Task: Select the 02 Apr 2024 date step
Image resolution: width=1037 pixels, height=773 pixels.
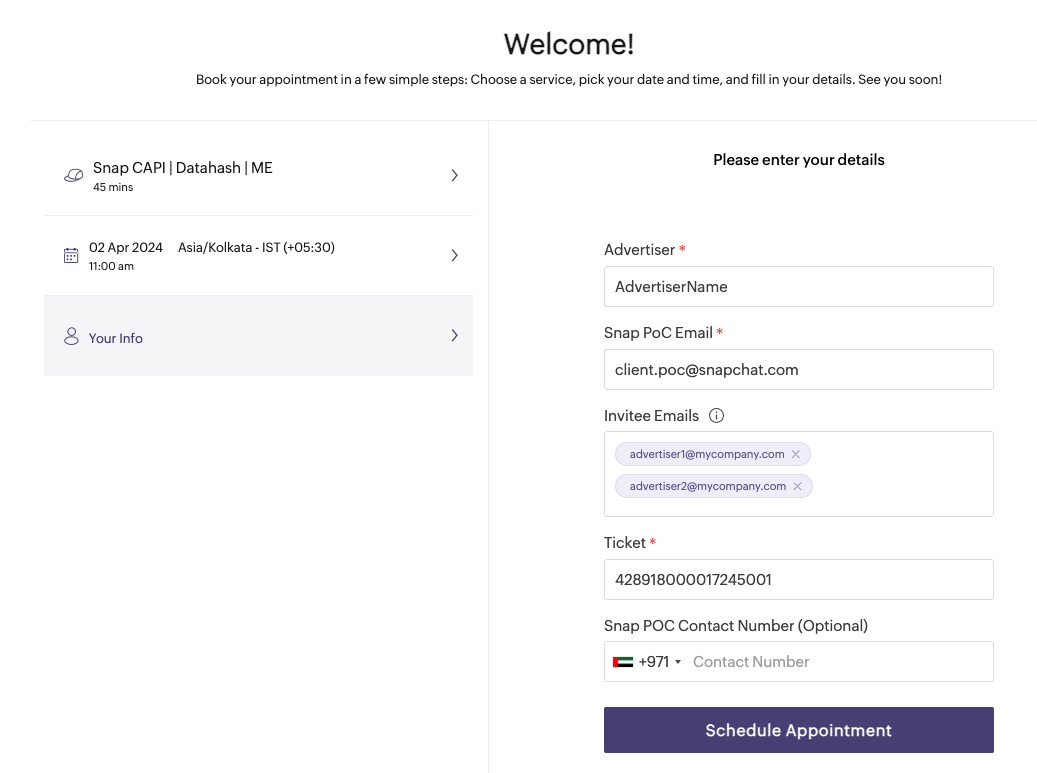Action: (259, 255)
